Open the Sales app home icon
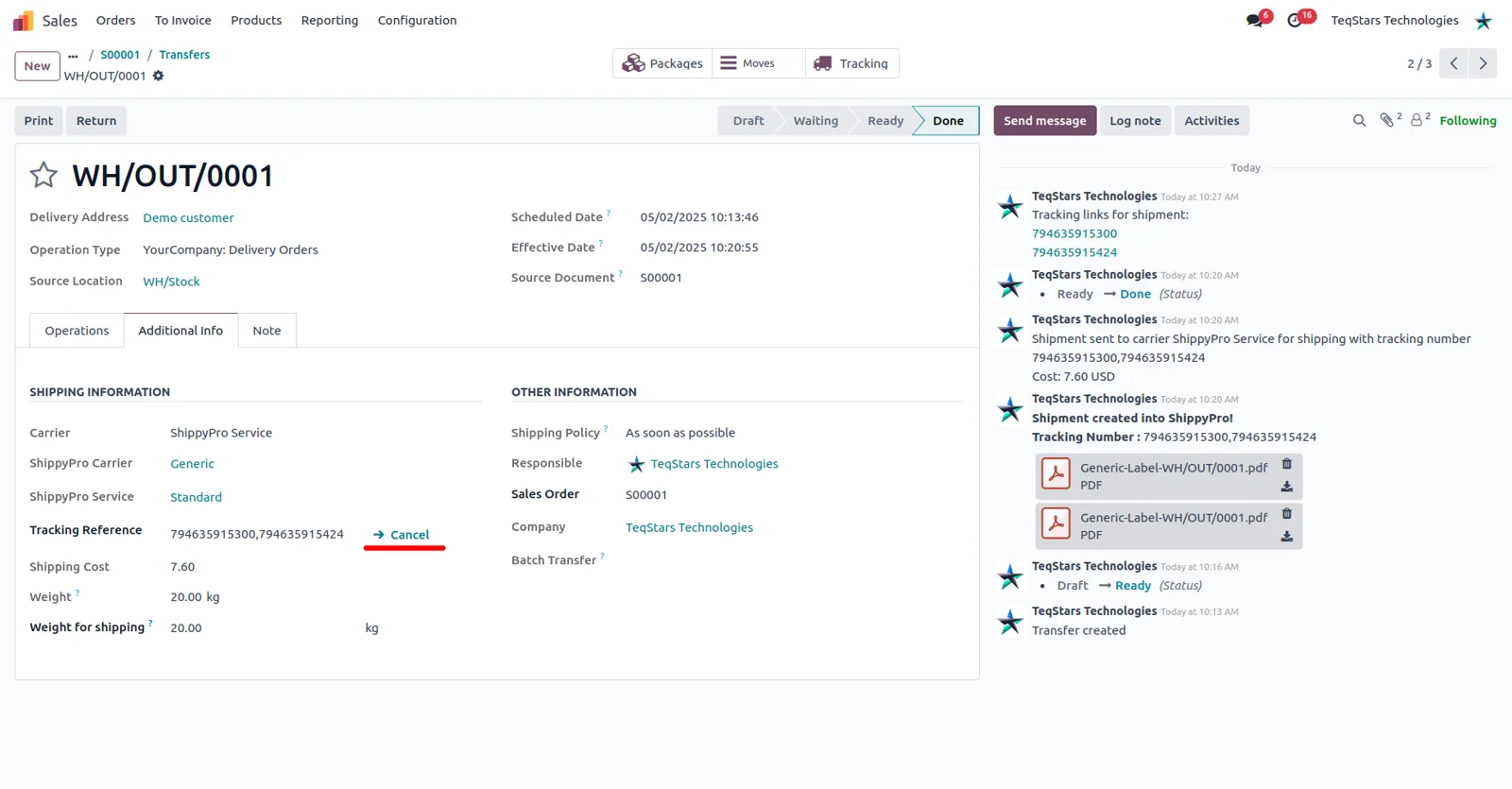Screen dimensions: 1512x789 pyautogui.click(x=24, y=21)
